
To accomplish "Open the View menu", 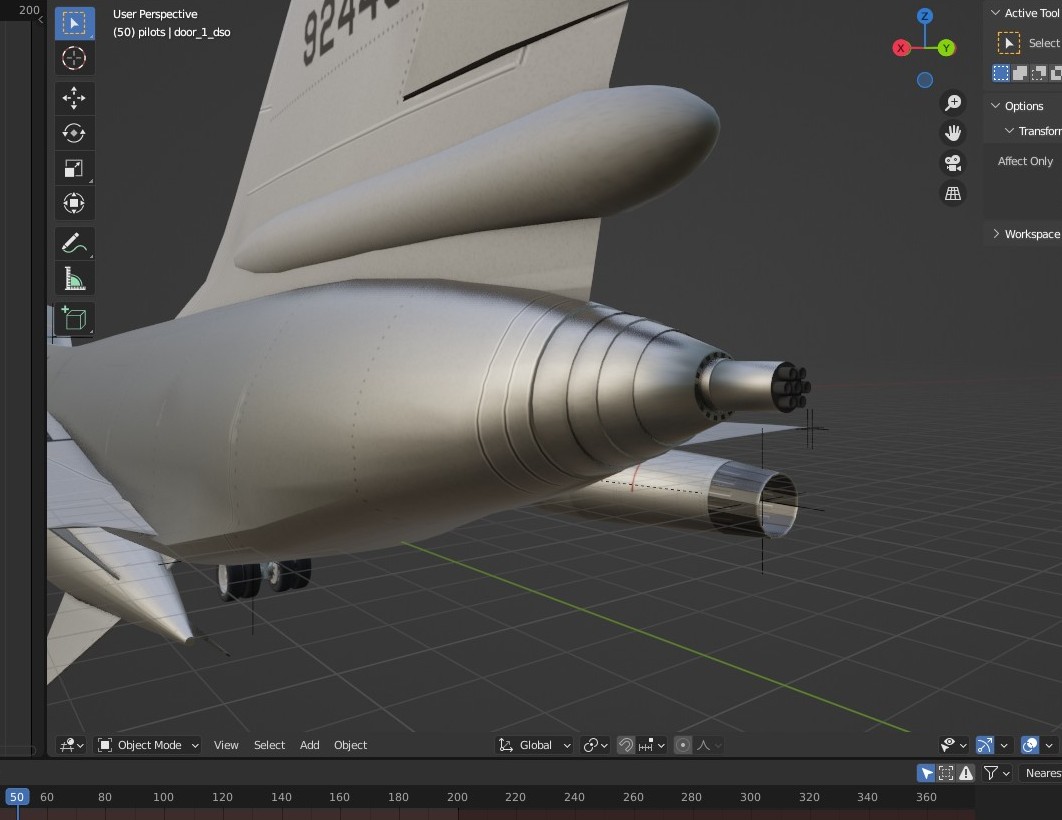I will point(226,745).
